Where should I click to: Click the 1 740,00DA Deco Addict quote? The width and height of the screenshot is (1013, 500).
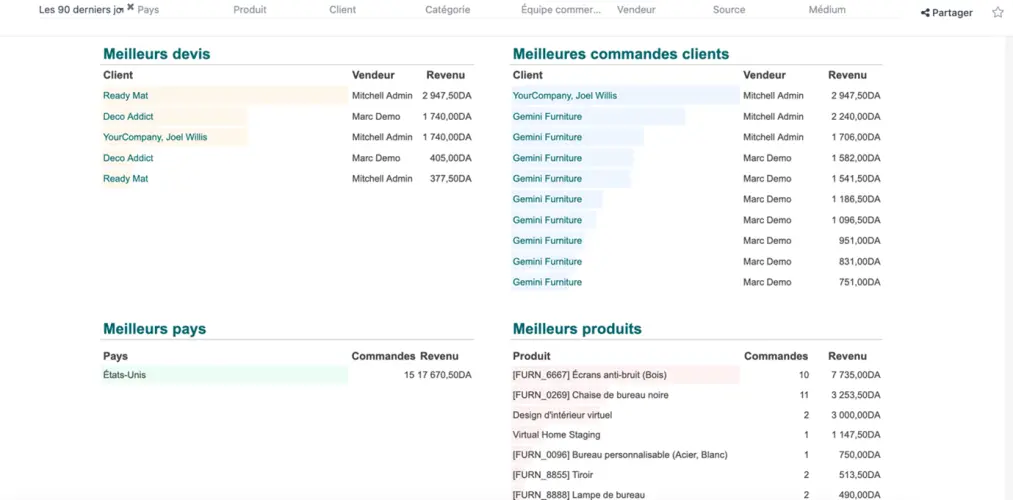pos(446,117)
